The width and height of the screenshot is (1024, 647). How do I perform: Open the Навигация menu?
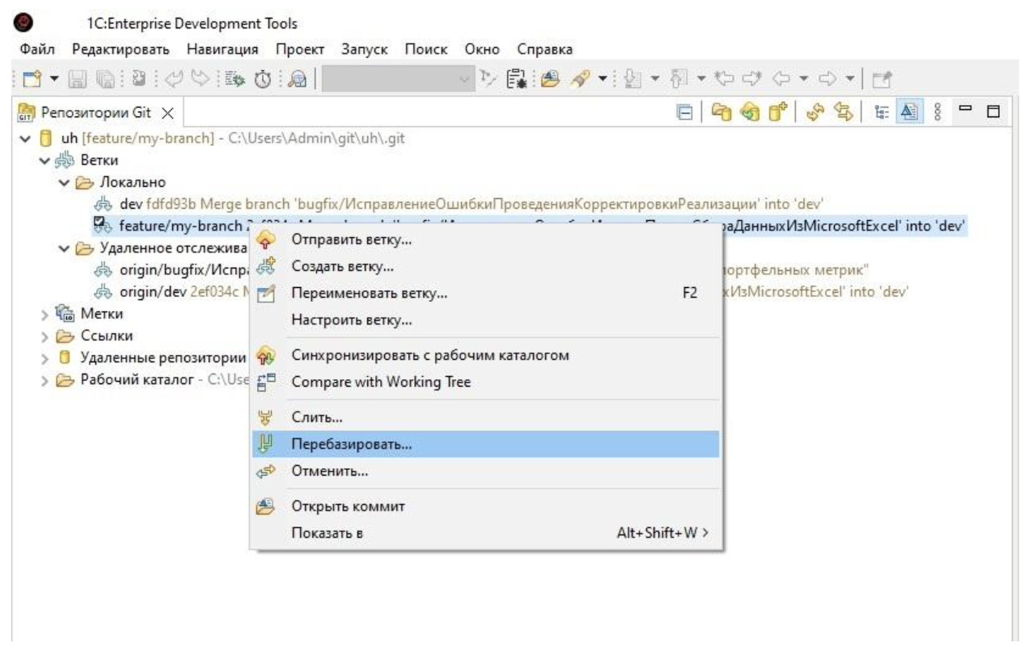pyautogui.click(x=221, y=49)
